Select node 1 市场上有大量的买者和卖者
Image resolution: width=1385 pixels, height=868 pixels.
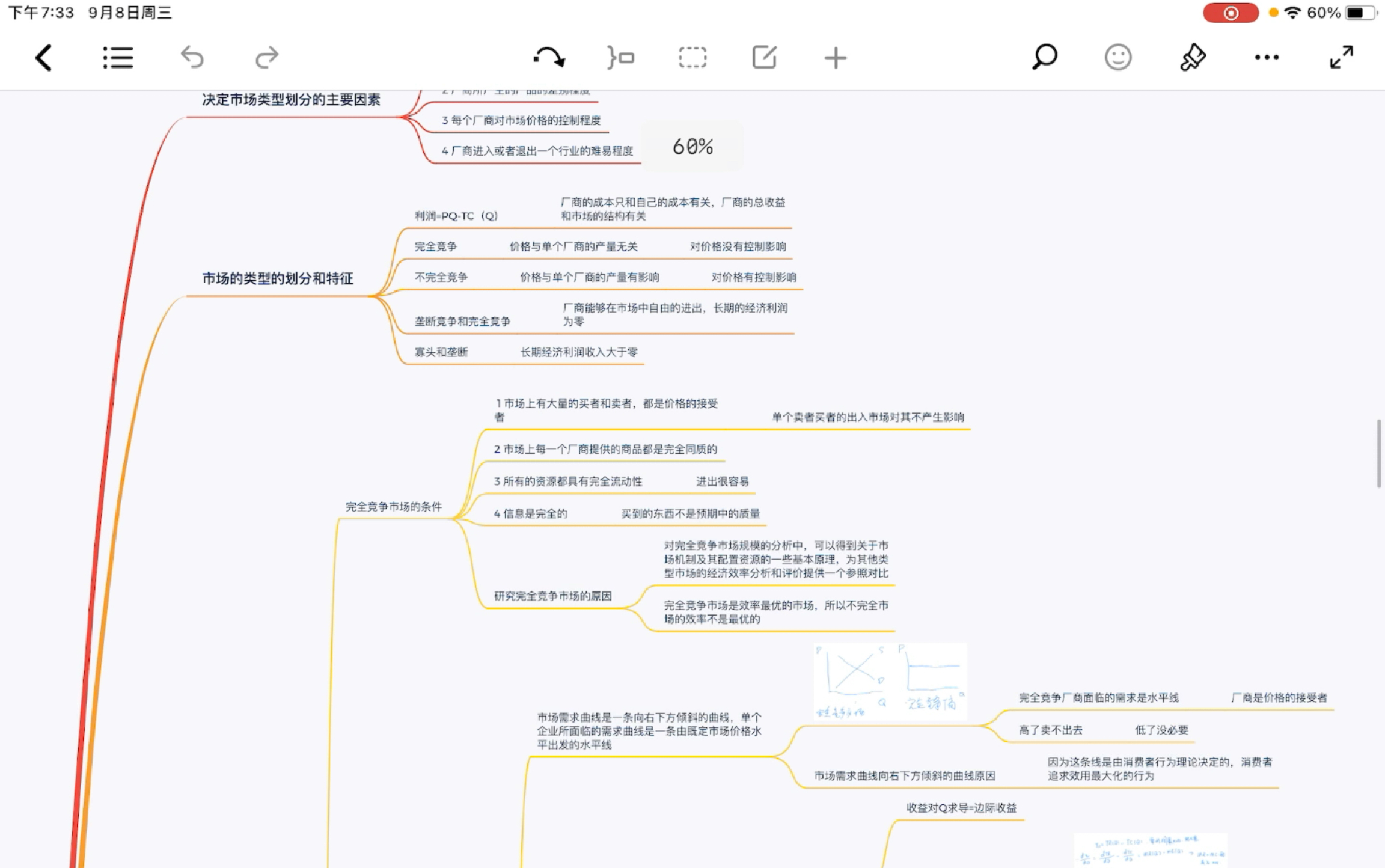[606, 410]
